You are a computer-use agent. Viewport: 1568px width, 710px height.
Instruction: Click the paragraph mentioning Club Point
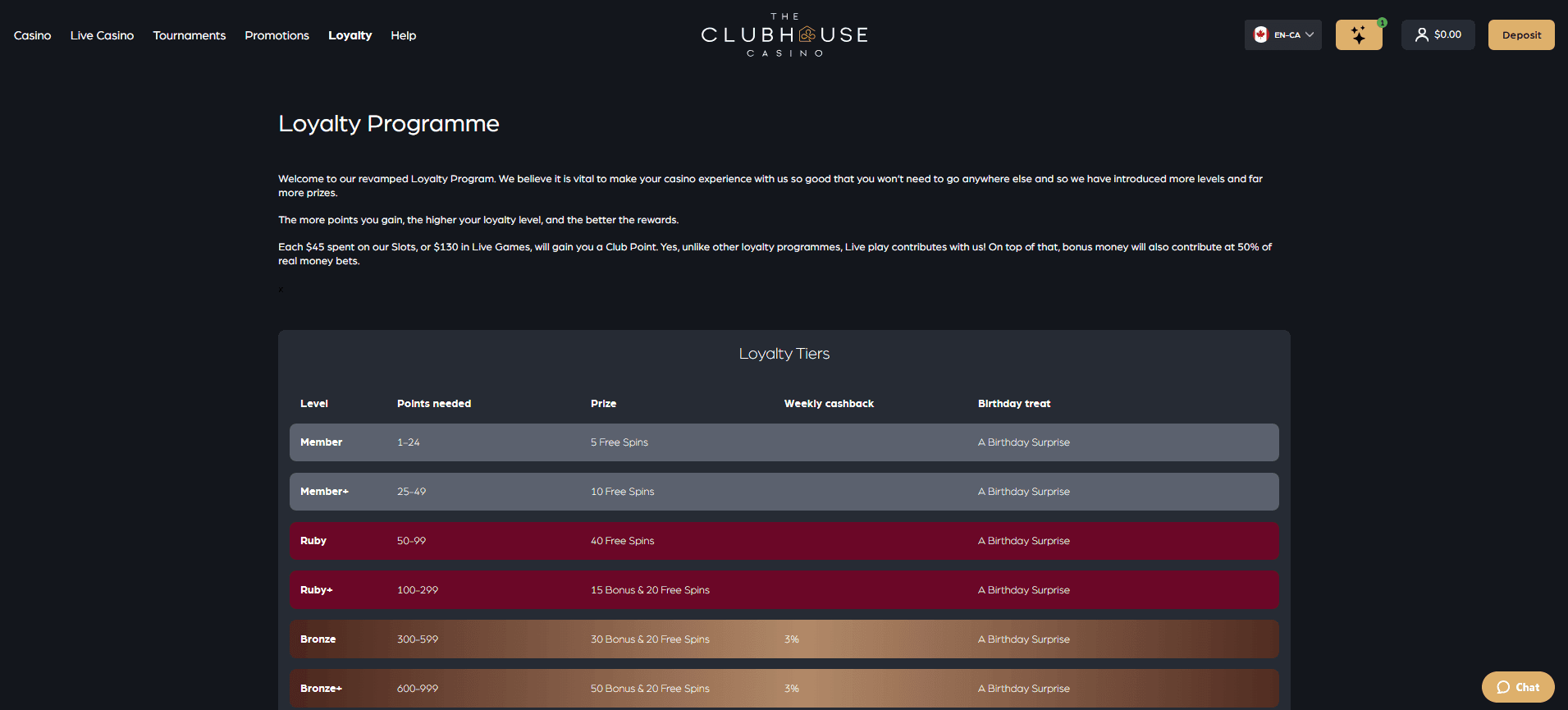tap(775, 254)
